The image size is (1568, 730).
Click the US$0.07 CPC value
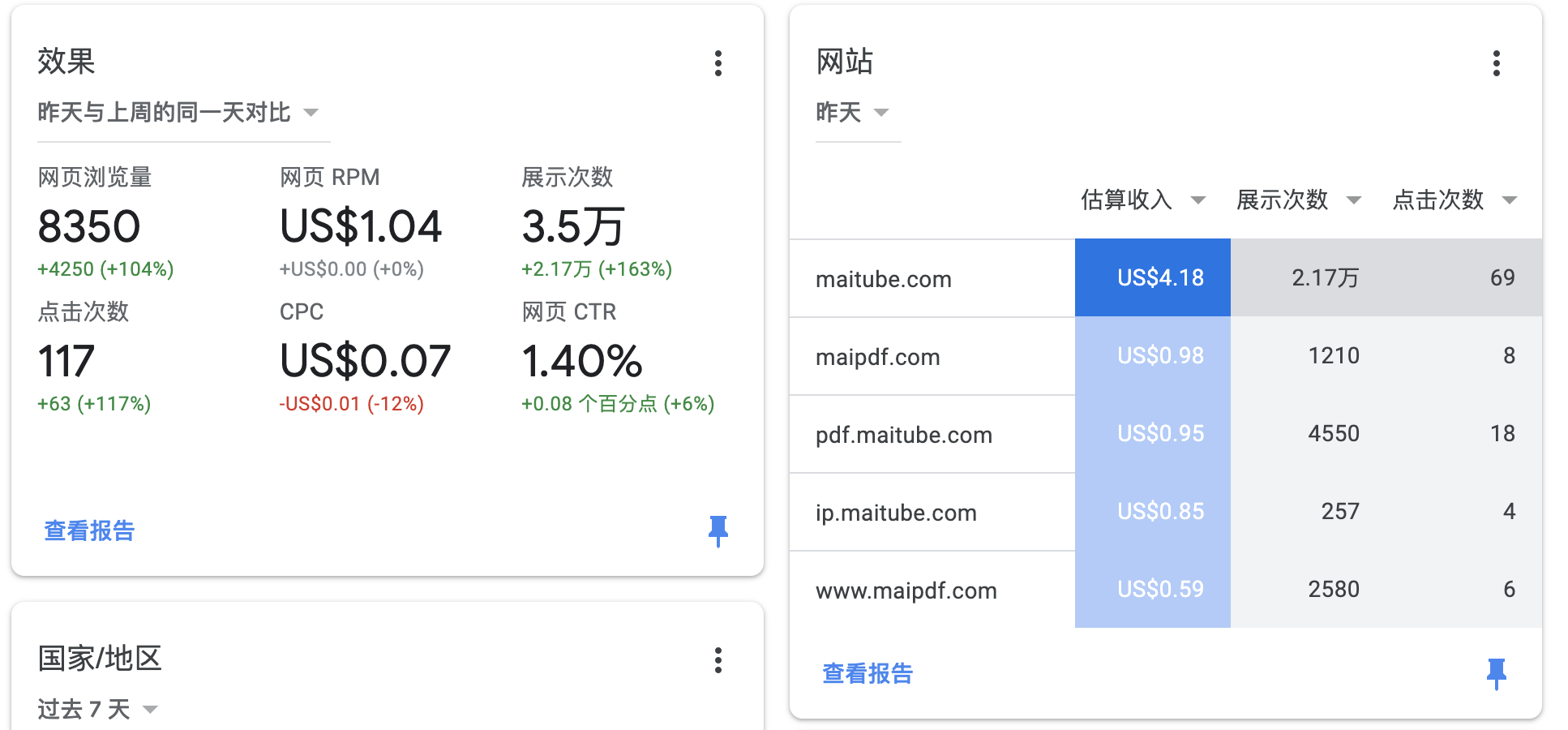coord(365,361)
